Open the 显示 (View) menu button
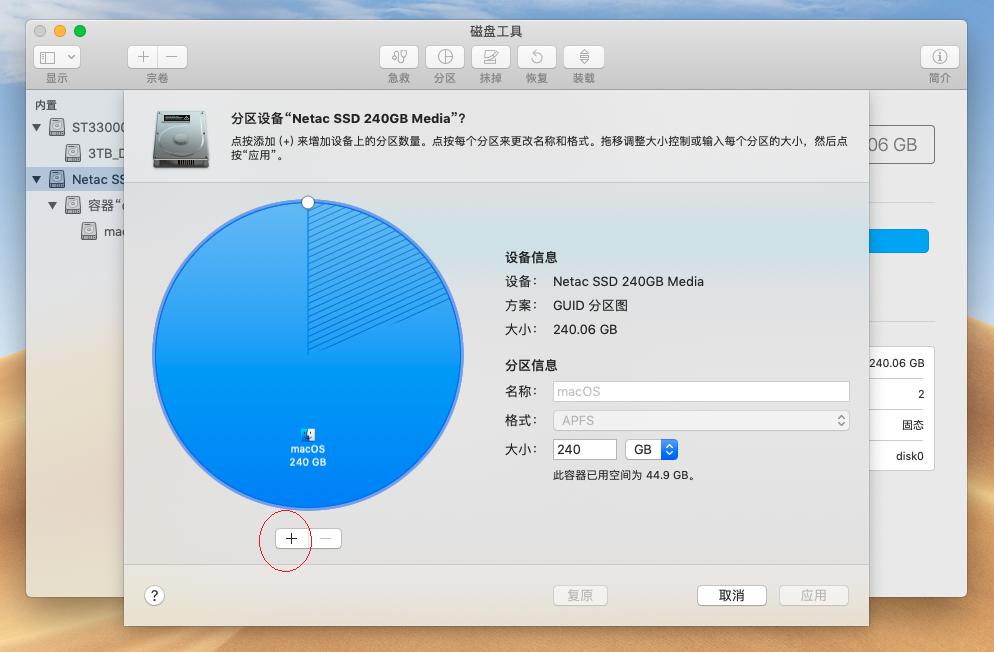Viewport: 994px width, 652px height. point(57,56)
